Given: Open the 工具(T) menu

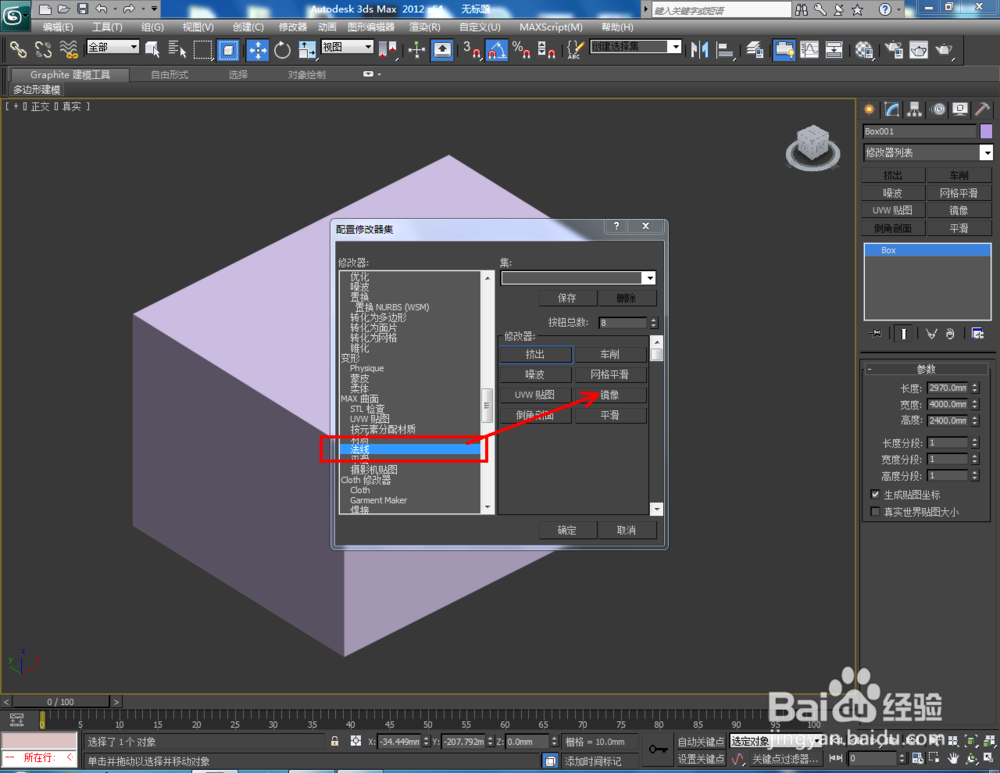Looking at the screenshot, I should (x=107, y=27).
